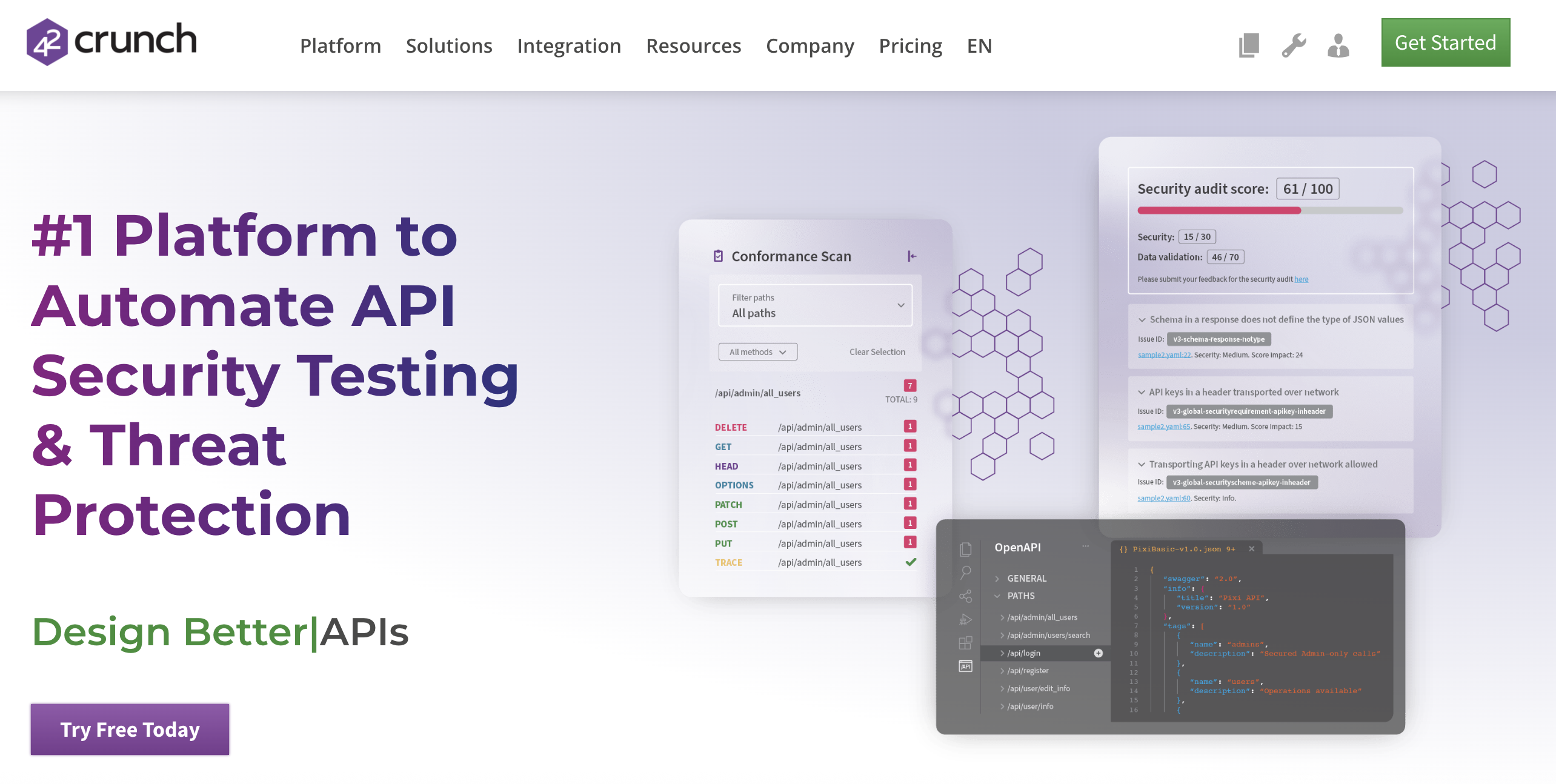The width and height of the screenshot is (1556, 784).
Task: Click the search magnifier icon in OpenAPI sidebar
Action: click(x=966, y=573)
